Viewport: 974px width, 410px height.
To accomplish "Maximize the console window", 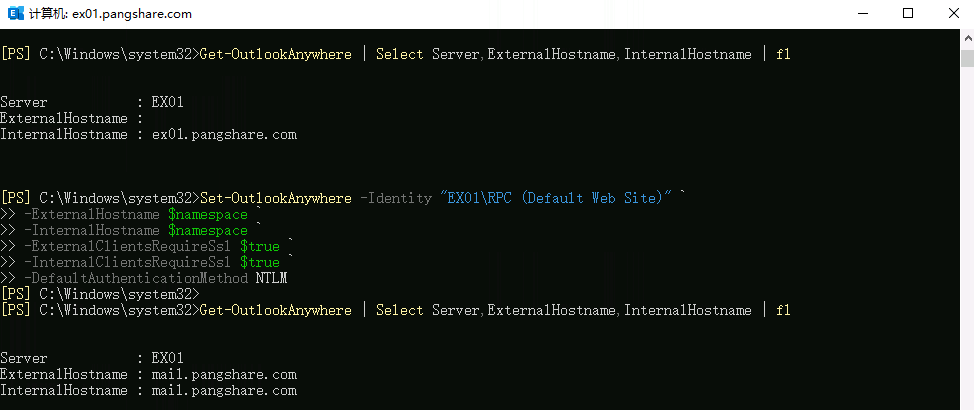I will click(908, 14).
